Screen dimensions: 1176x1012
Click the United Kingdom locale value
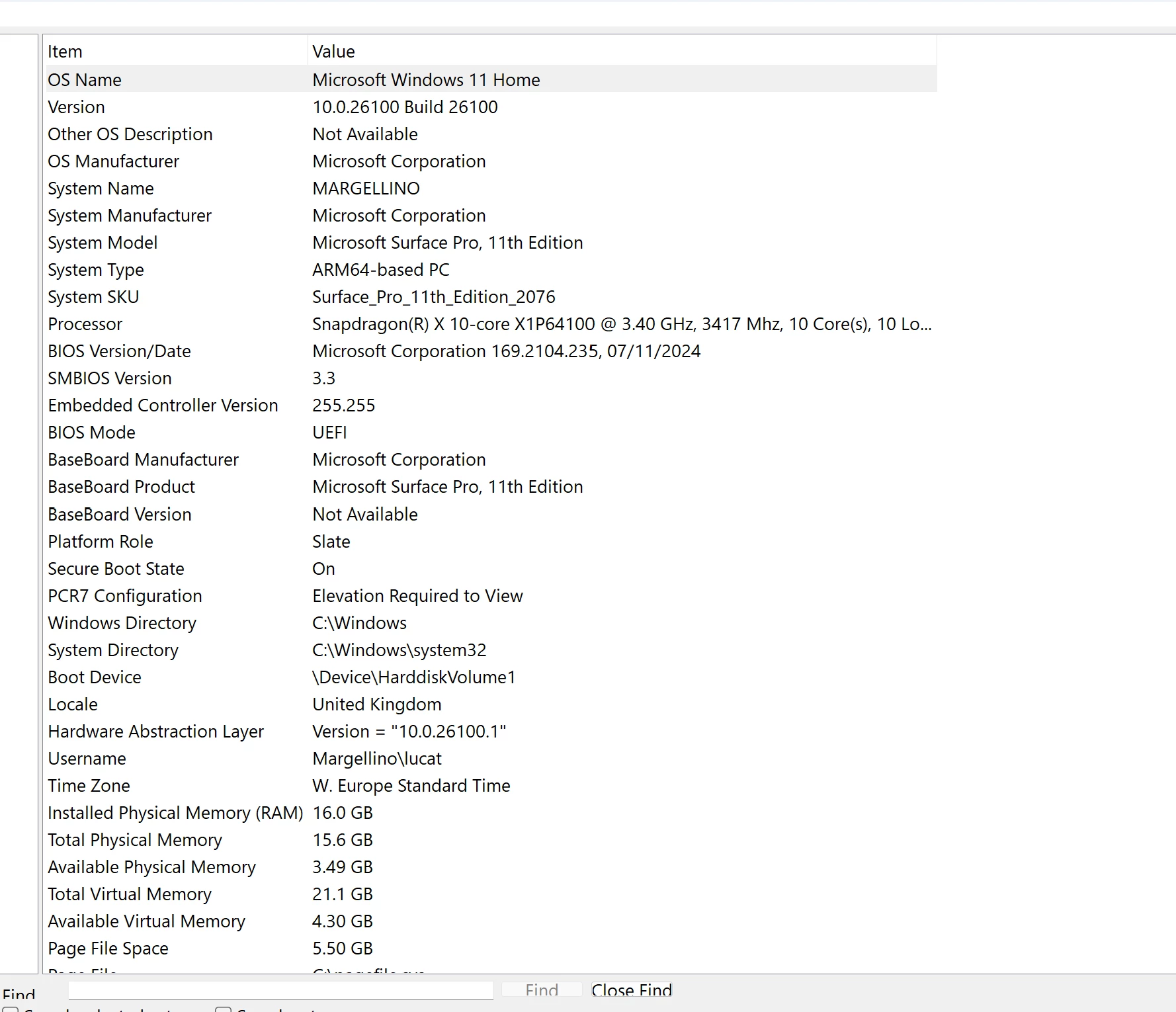pos(377,704)
